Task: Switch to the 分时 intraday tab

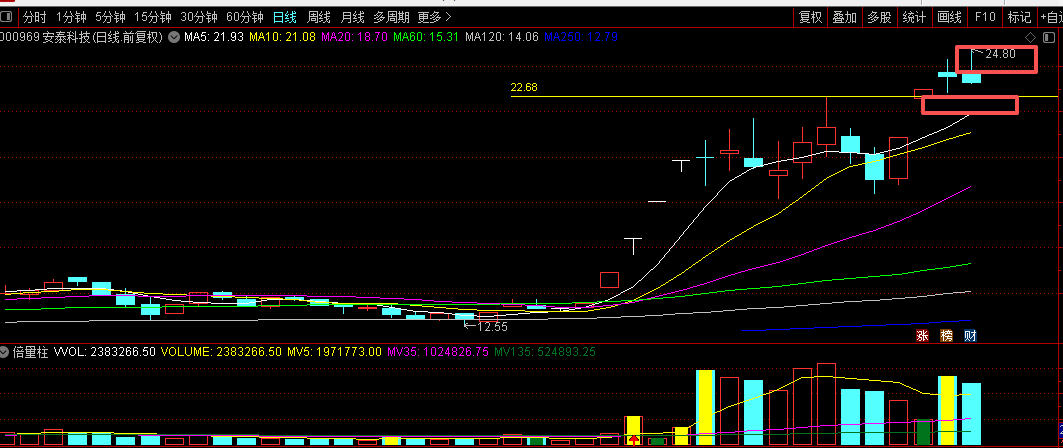Action: [x=35, y=17]
